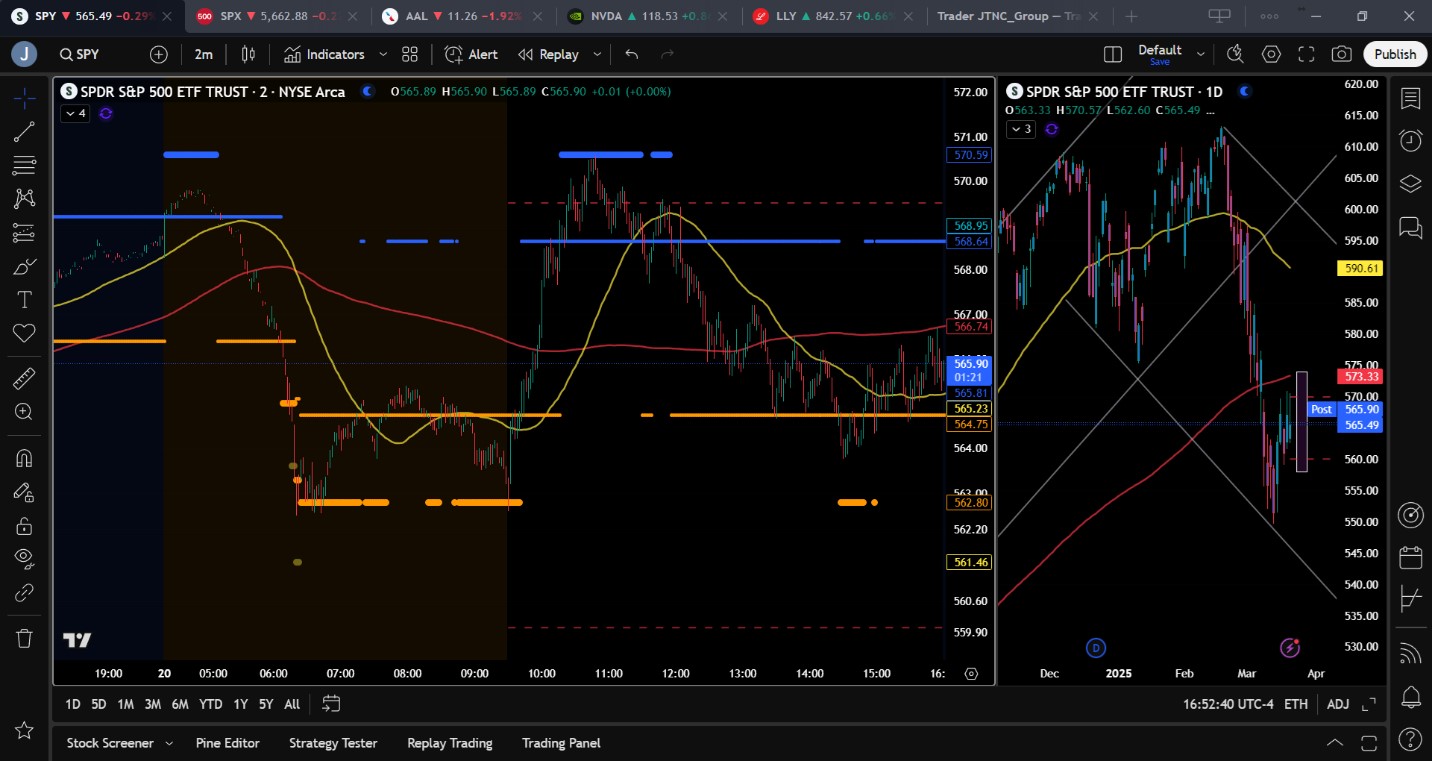The width and height of the screenshot is (1432, 761).
Task: Activate the zoom-in magnifier tool
Action: tap(25, 411)
